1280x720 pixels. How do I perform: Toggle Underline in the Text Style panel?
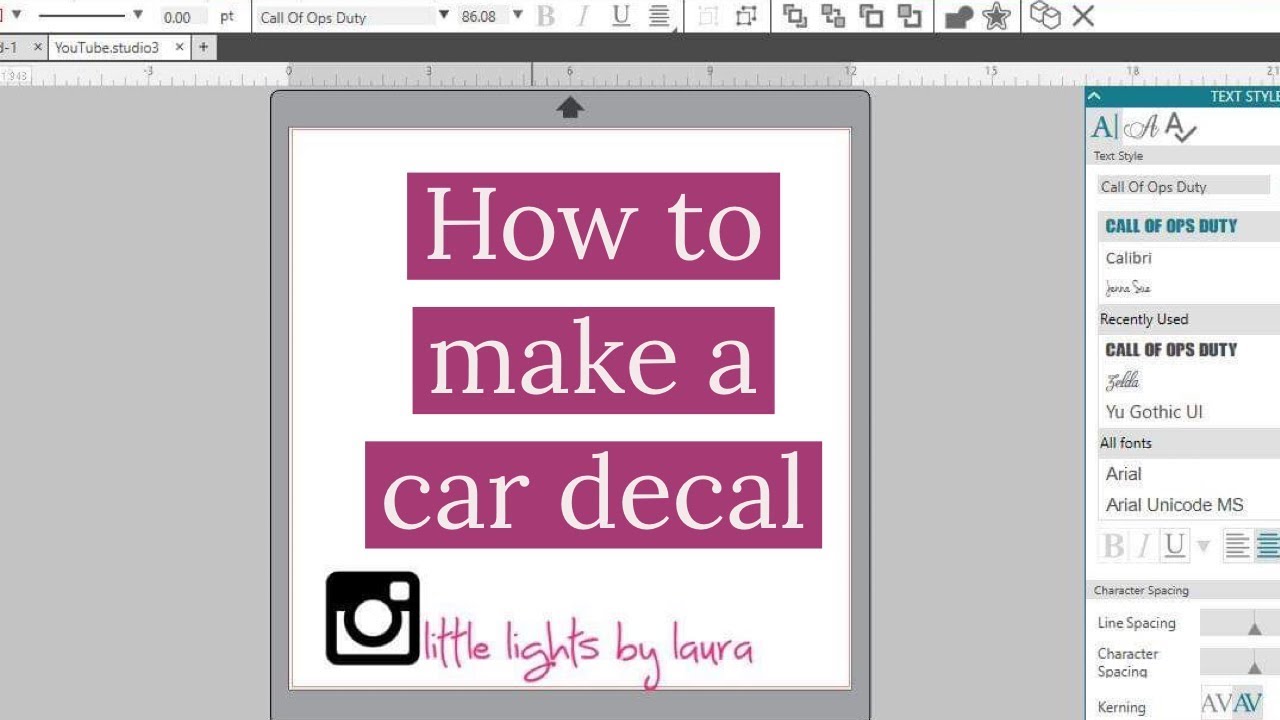1175,546
